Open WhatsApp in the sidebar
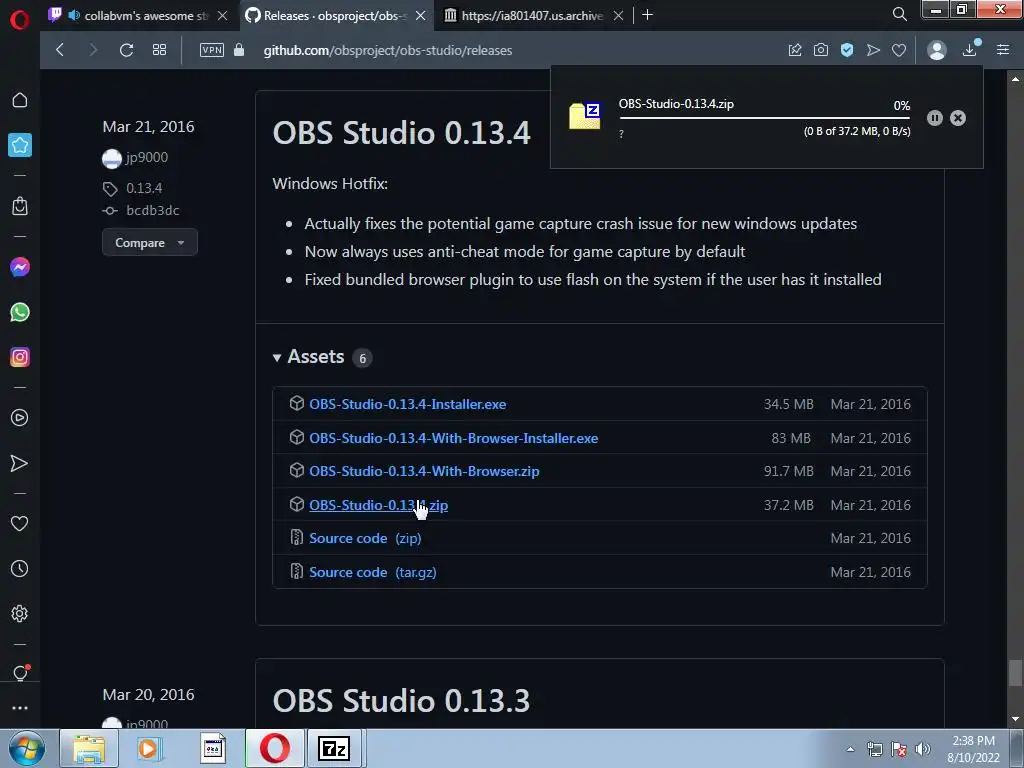 20,312
